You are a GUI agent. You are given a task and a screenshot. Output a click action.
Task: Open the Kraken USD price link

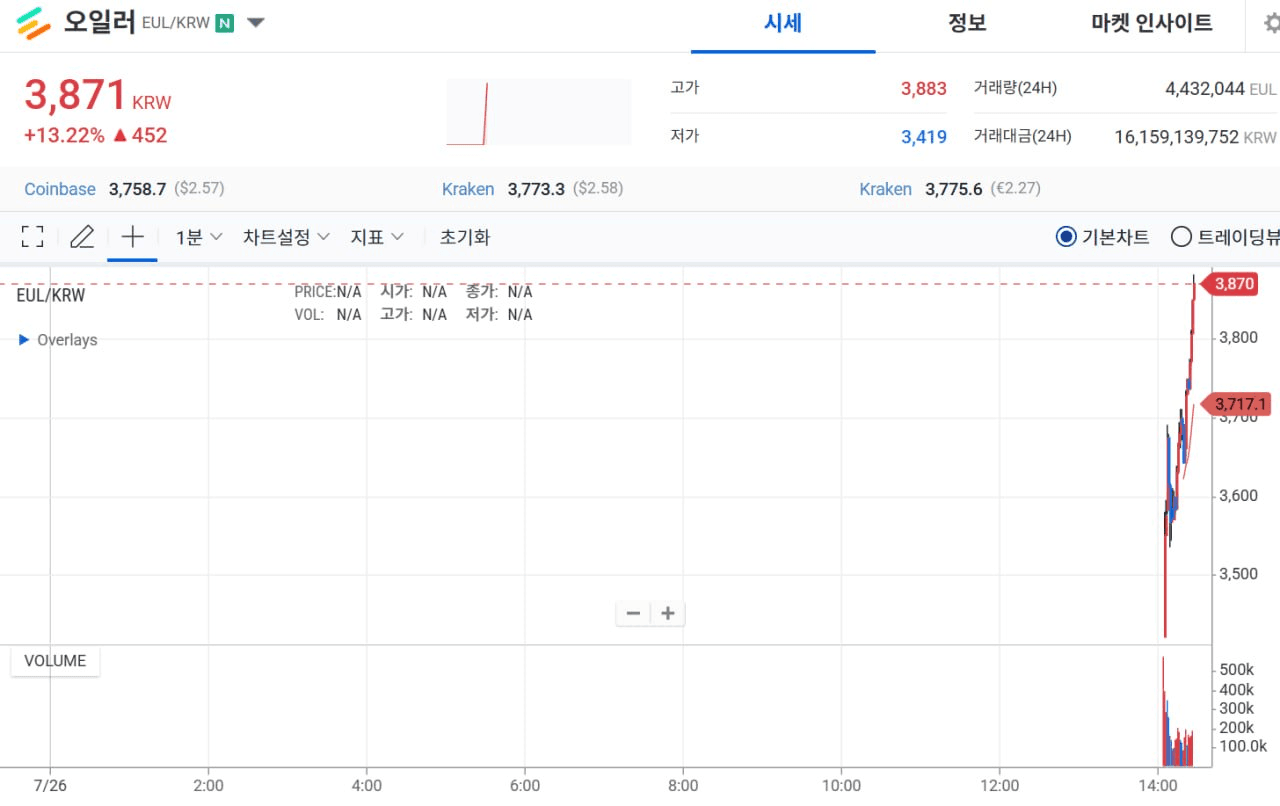[x=468, y=189]
